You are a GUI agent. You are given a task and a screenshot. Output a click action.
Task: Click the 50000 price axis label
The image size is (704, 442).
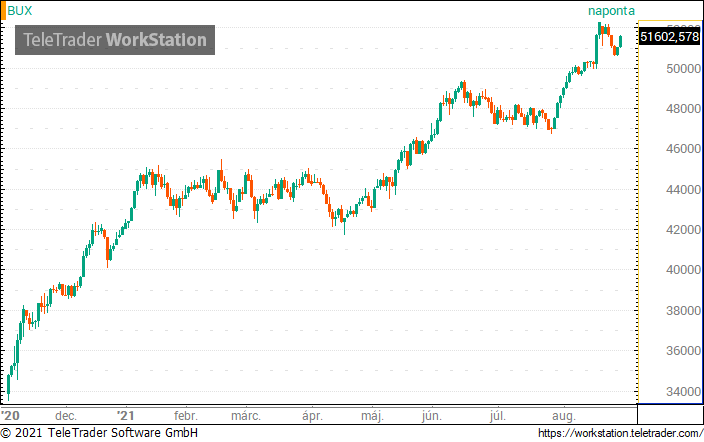click(683, 69)
